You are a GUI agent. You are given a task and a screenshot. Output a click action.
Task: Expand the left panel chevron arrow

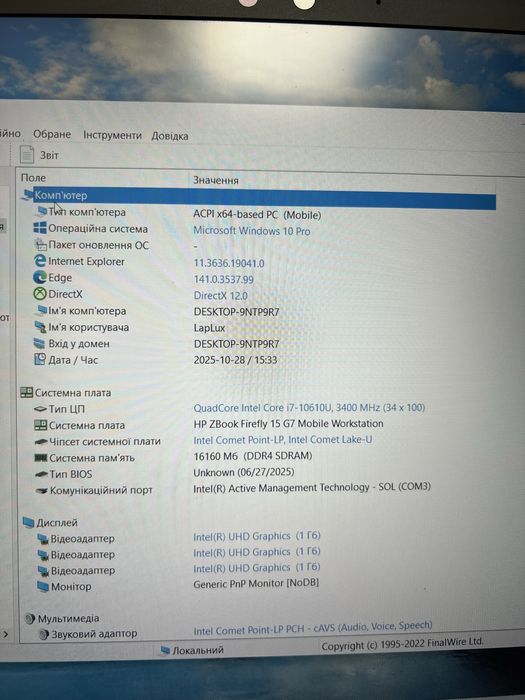(x=5, y=634)
